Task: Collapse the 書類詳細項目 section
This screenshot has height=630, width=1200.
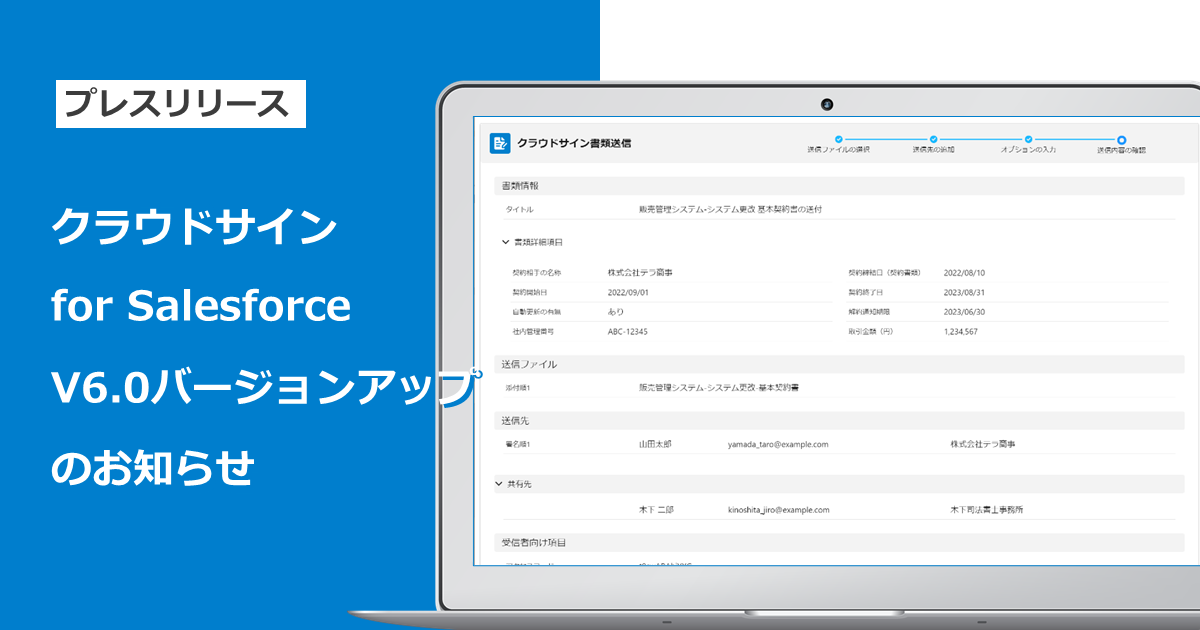Action: 505,242
